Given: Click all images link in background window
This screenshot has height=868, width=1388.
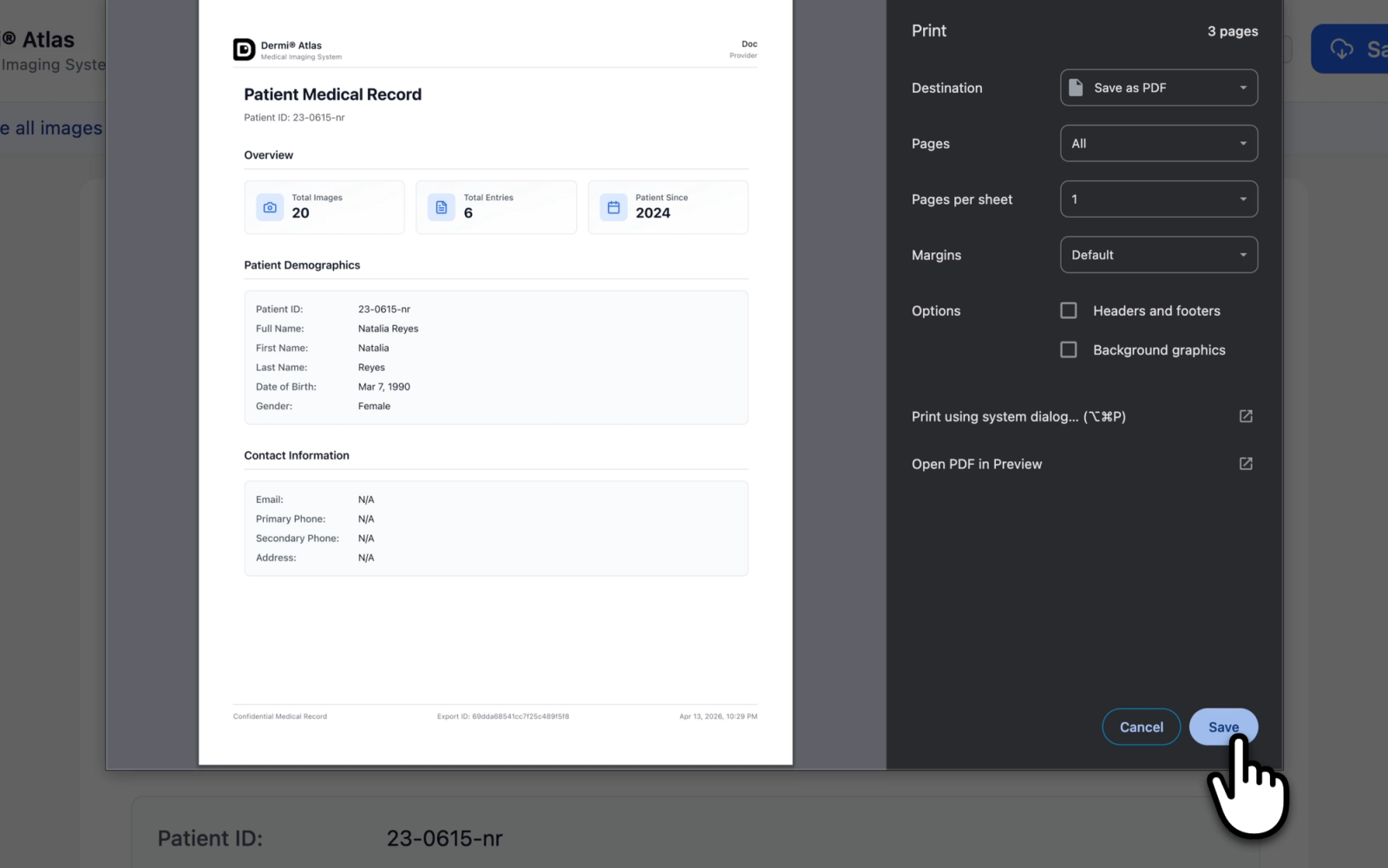Looking at the screenshot, I should tap(51, 128).
